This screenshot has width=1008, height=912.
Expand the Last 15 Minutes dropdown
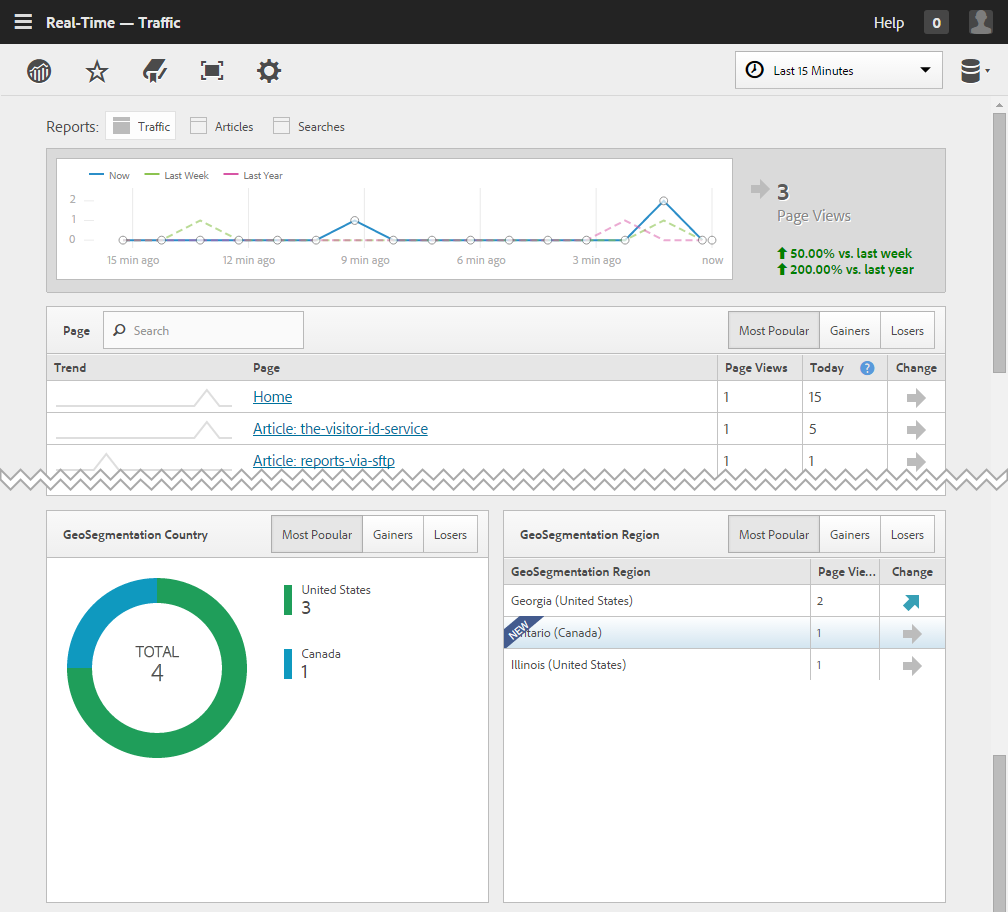(838, 71)
